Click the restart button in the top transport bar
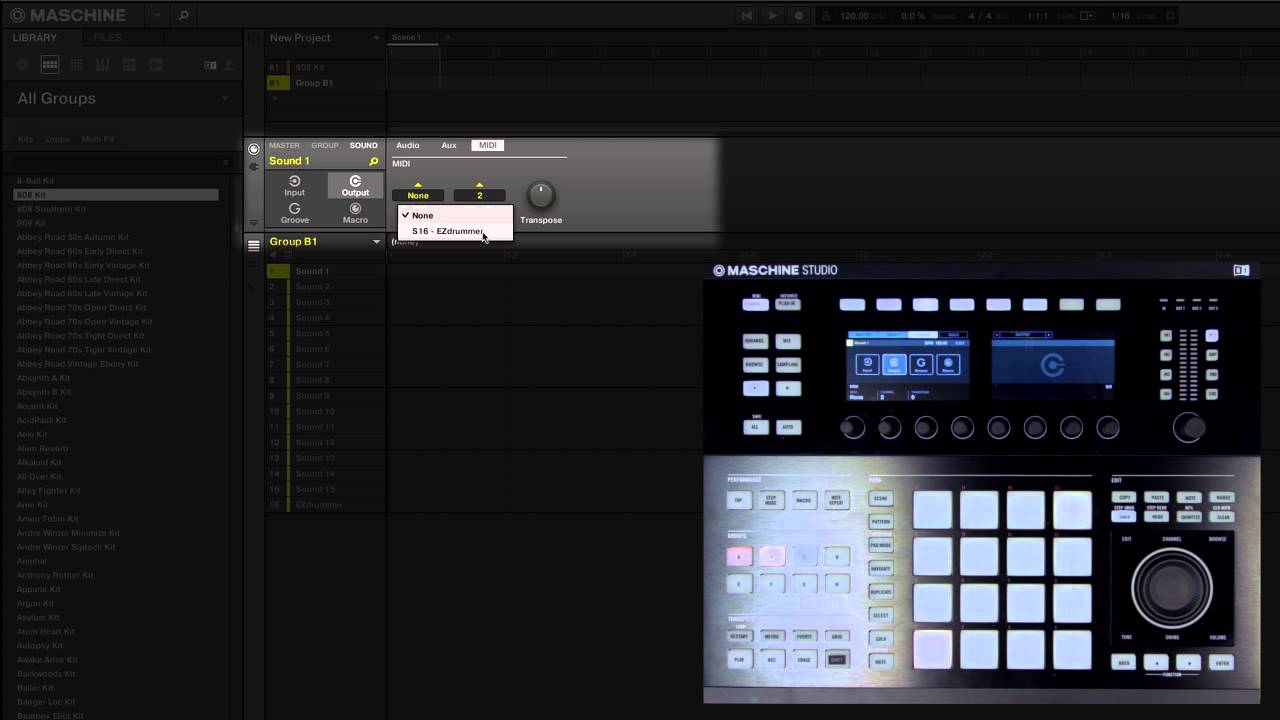1280x720 pixels. [x=746, y=16]
